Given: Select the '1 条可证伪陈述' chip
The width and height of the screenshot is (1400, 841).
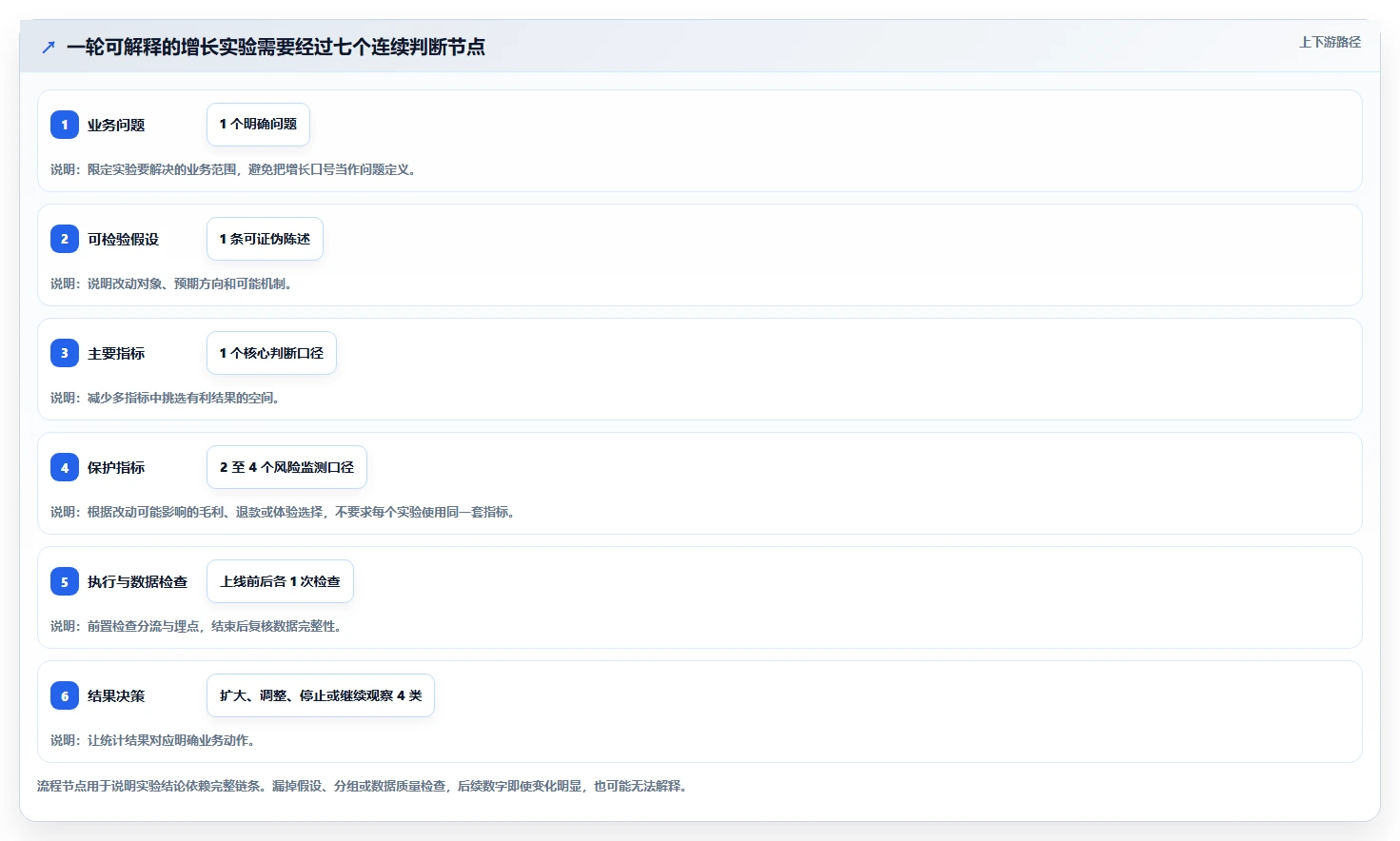Looking at the screenshot, I should pos(265,239).
